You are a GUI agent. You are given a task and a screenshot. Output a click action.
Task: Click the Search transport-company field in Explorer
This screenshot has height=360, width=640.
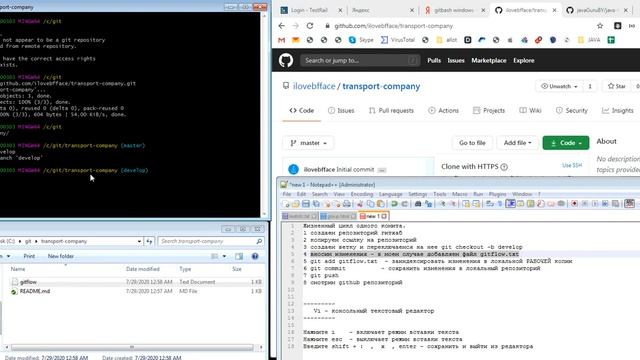(211, 241)
